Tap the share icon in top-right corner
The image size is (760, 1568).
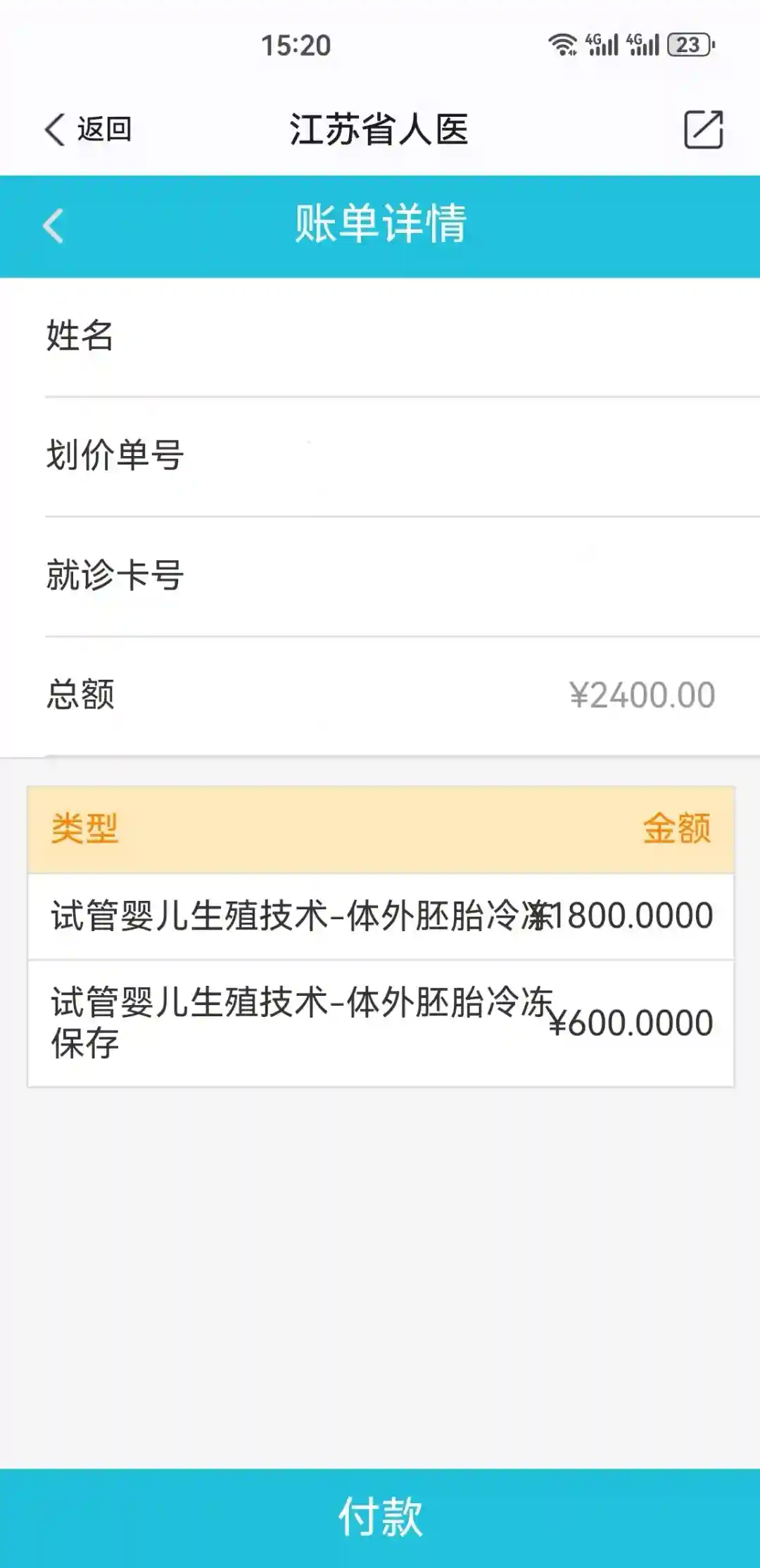703,129
